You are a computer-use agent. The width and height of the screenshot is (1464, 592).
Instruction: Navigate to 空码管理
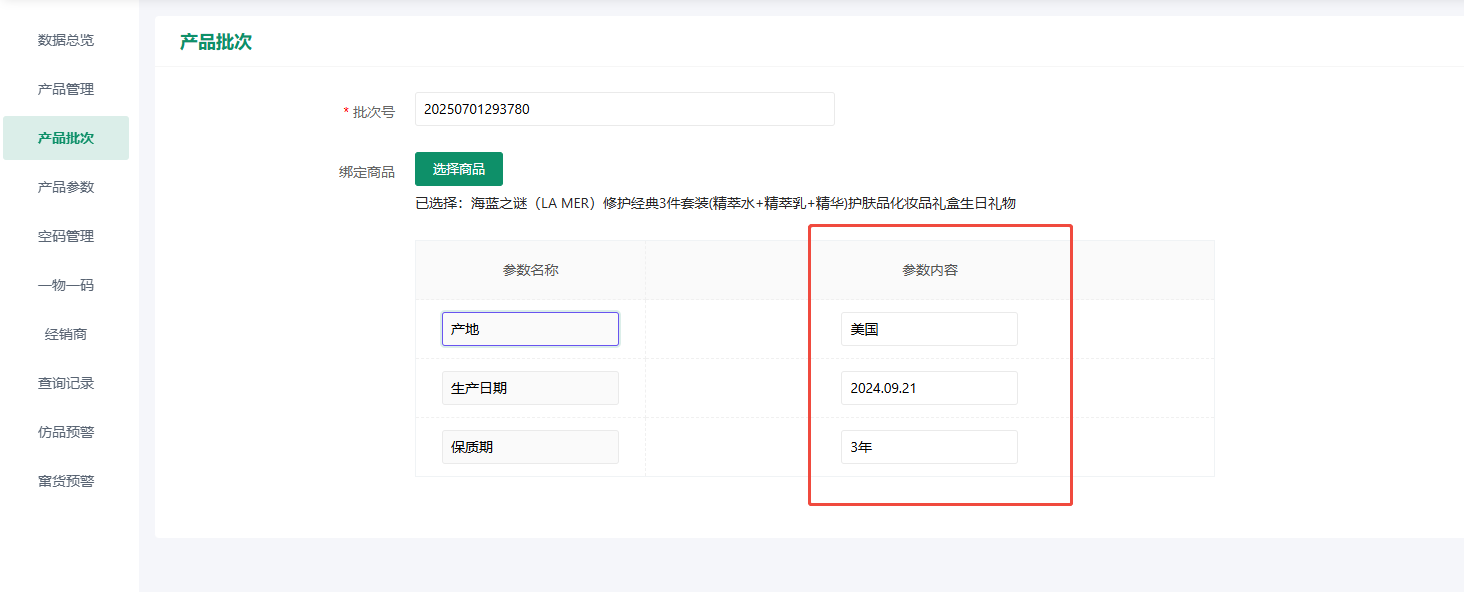tap(66, 236)
